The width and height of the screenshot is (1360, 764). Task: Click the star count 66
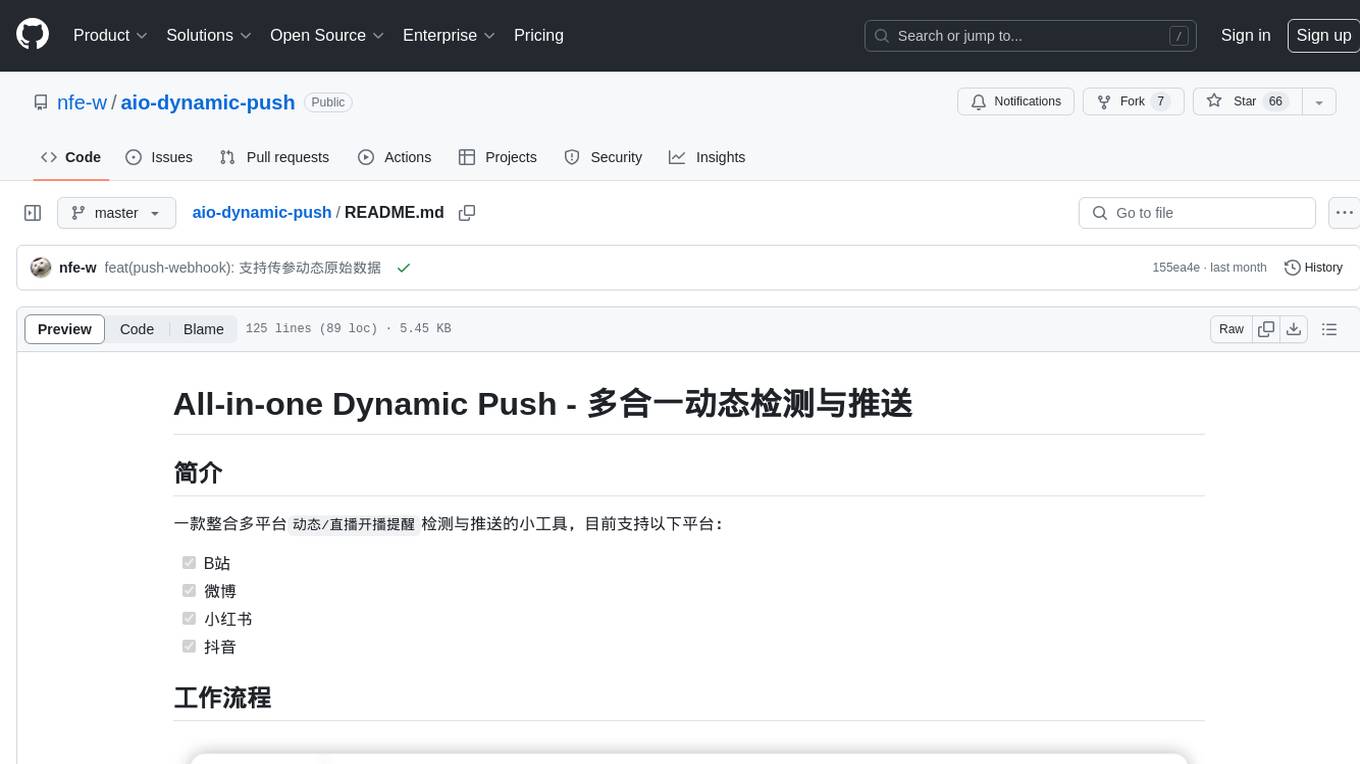coord(1275,102)
